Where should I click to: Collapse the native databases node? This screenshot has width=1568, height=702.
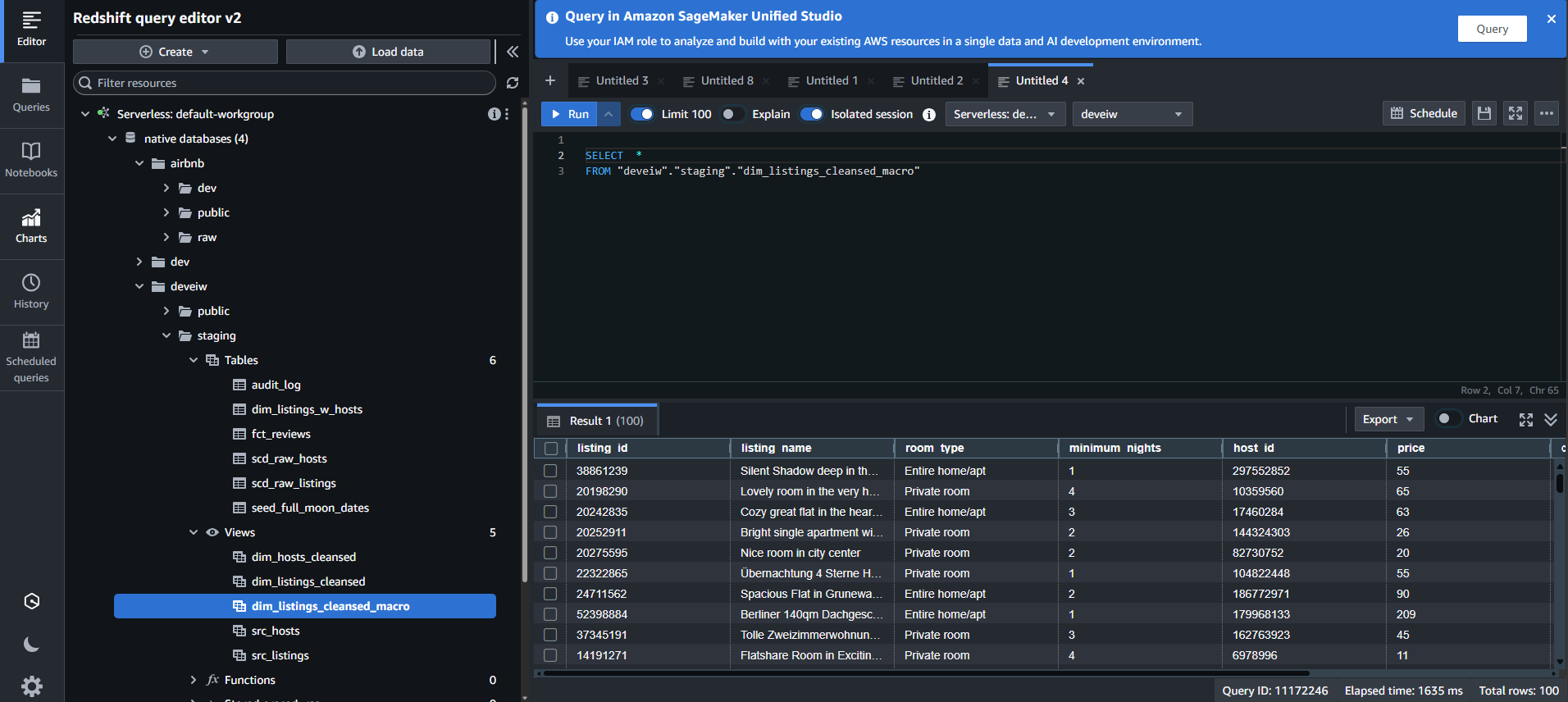coord(112,139)
